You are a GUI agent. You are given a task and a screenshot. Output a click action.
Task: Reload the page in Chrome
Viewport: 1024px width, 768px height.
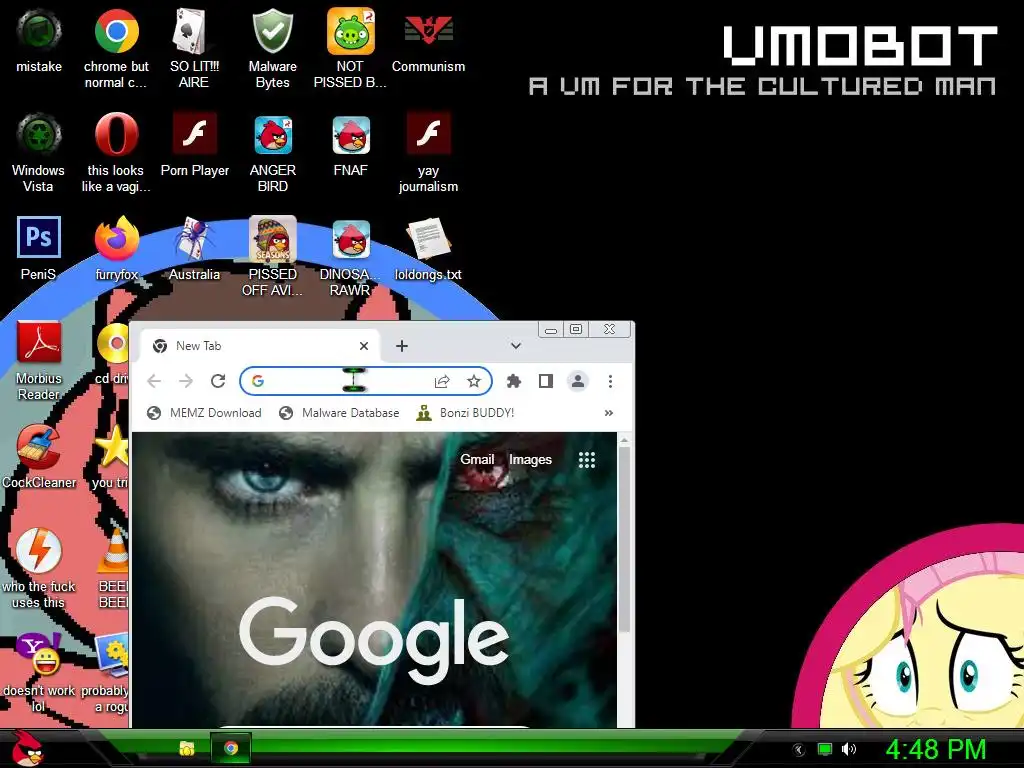218,381
